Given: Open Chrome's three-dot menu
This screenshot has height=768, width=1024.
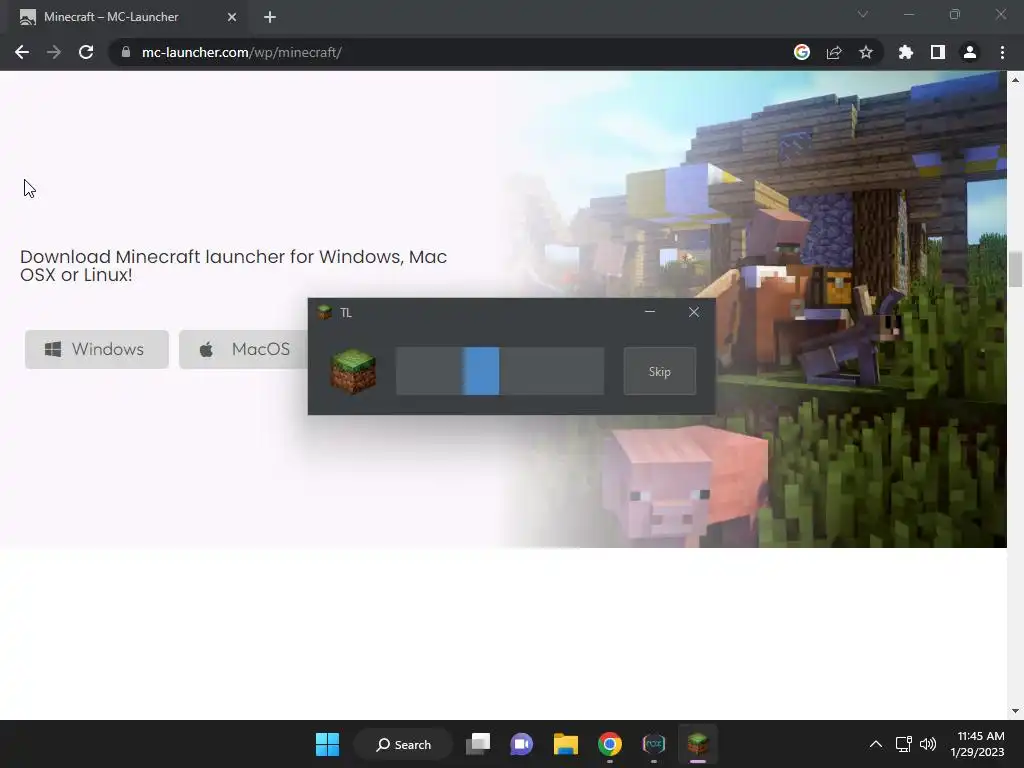Looking at the screenshot, I should (x=1002, y=52).
